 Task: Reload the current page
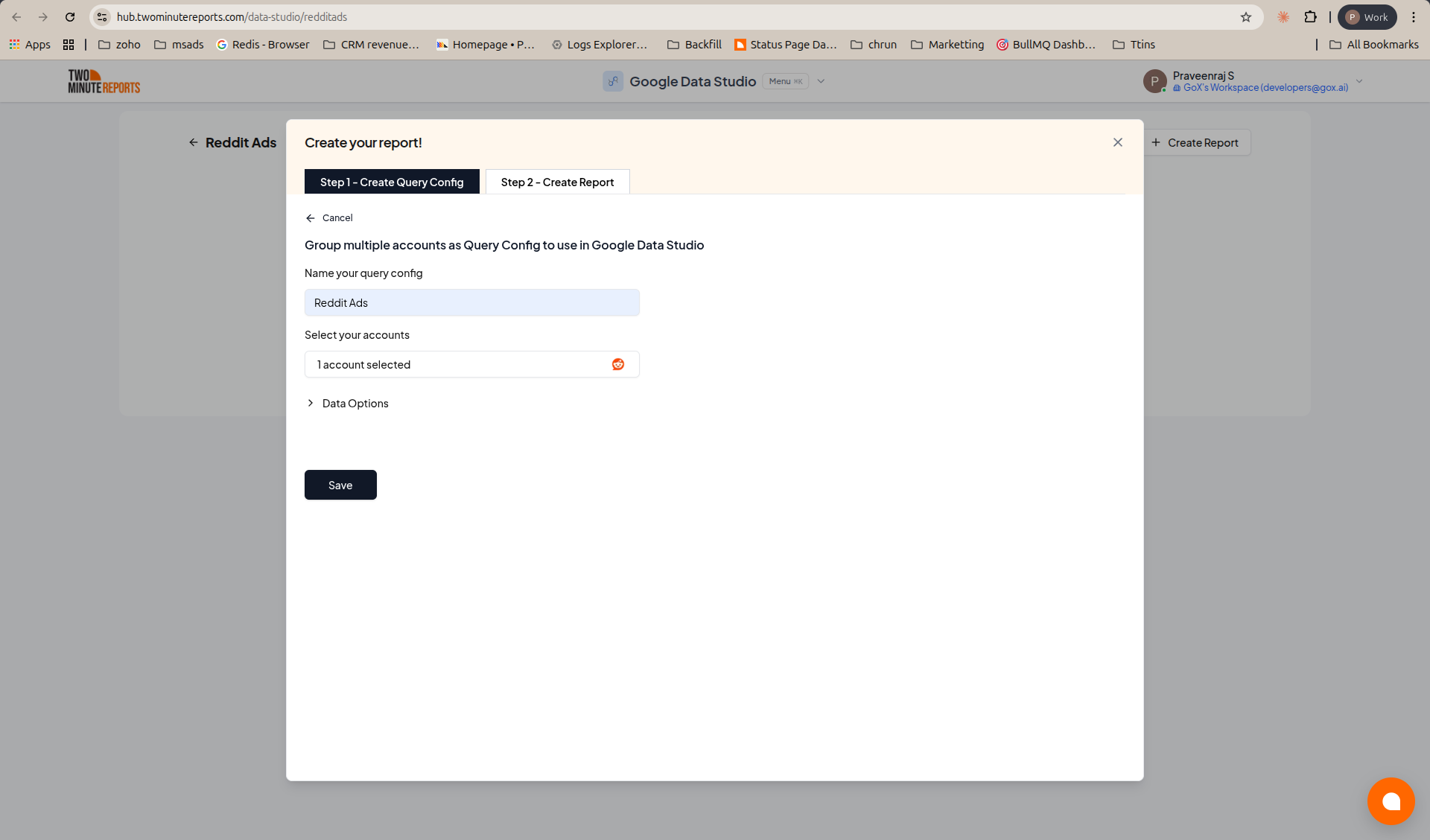[70, 17]
